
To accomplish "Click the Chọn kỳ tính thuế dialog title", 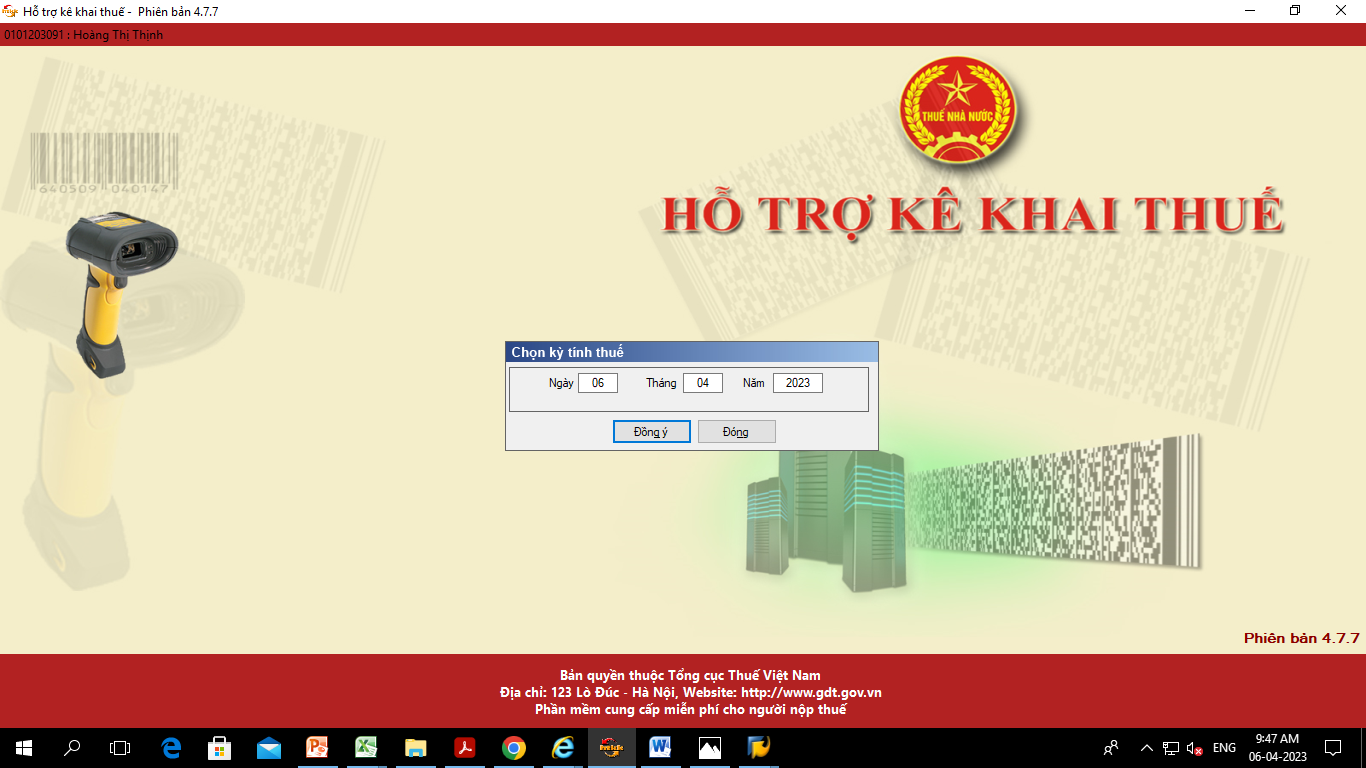I will pyautogui.click(x=567, y=352).
